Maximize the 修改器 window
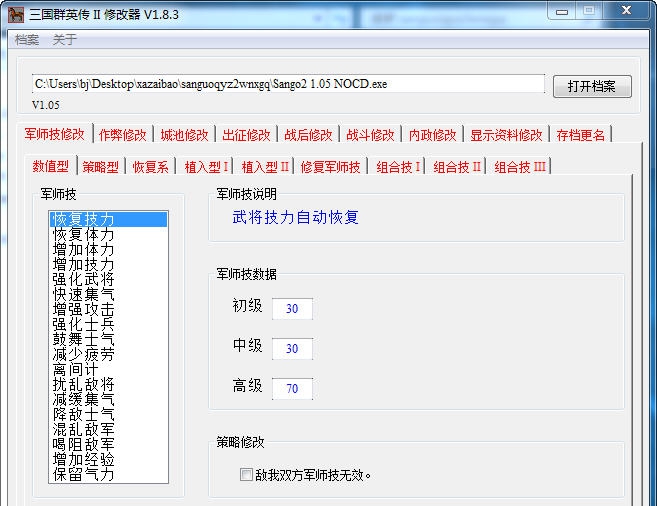 (x=589, y=10)
